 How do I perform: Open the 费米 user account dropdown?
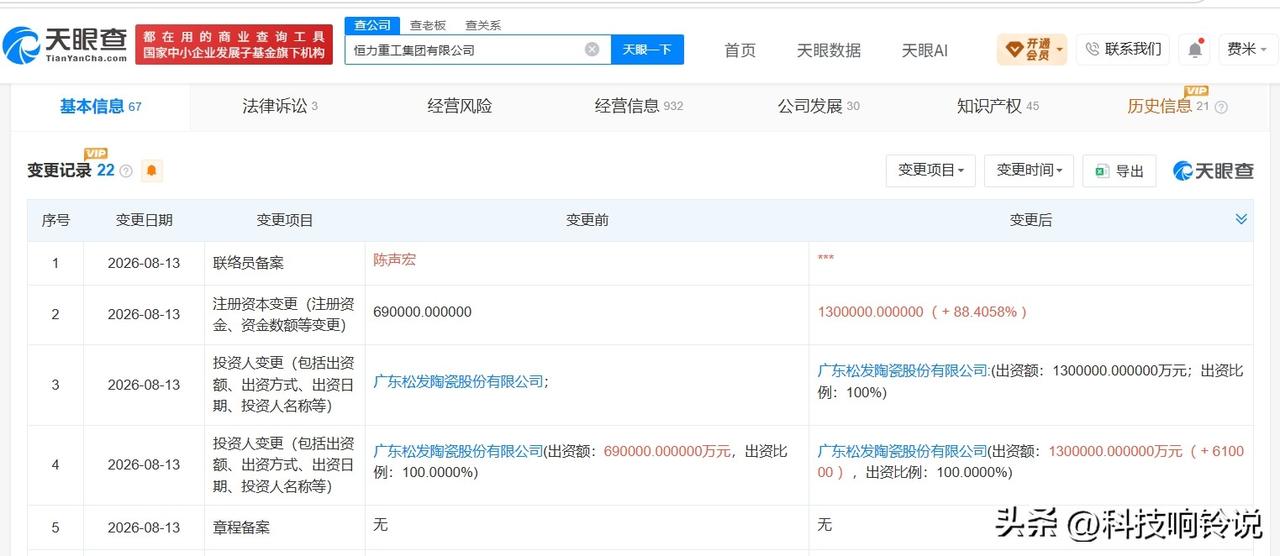coord(1248,49)
